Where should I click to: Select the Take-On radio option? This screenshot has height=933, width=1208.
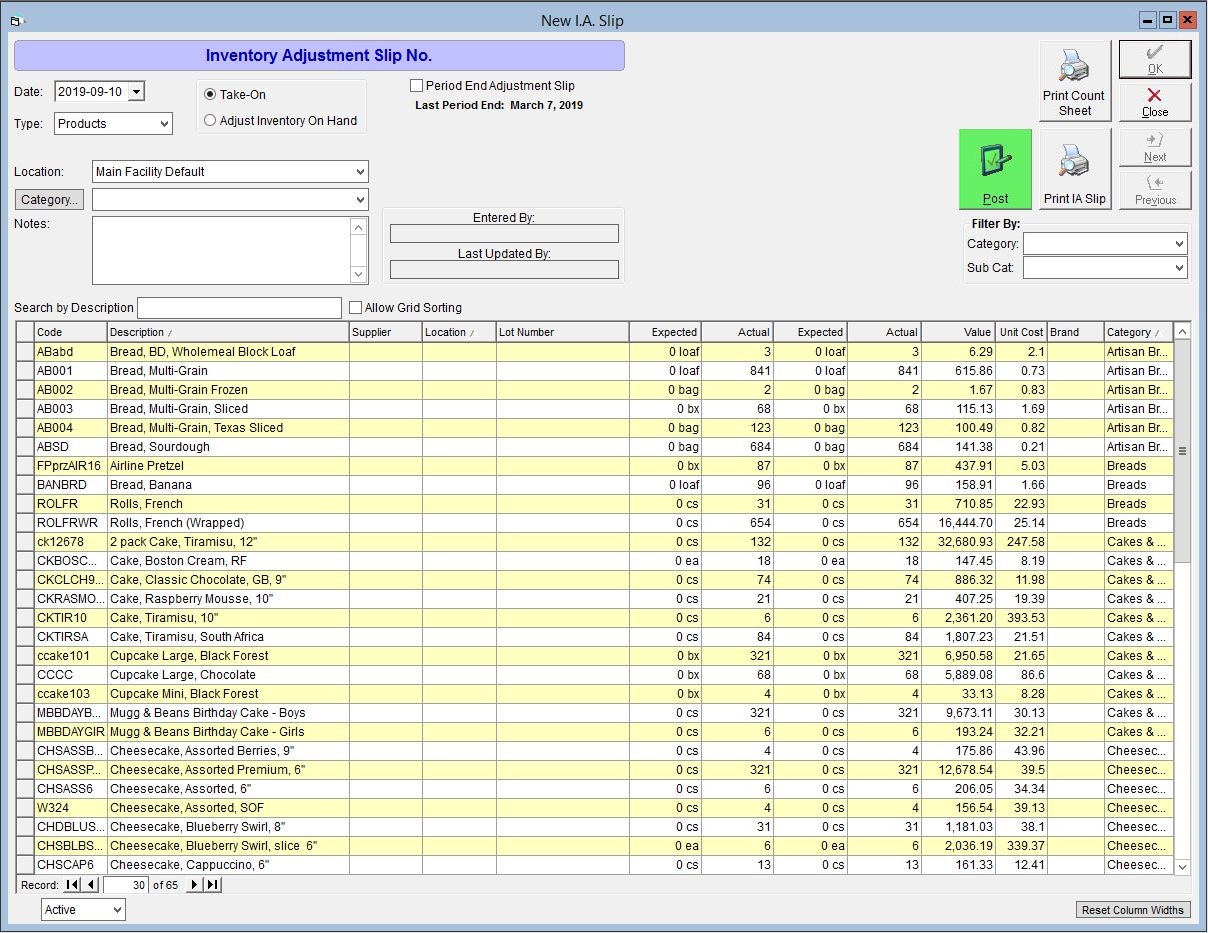click(210, 95)
